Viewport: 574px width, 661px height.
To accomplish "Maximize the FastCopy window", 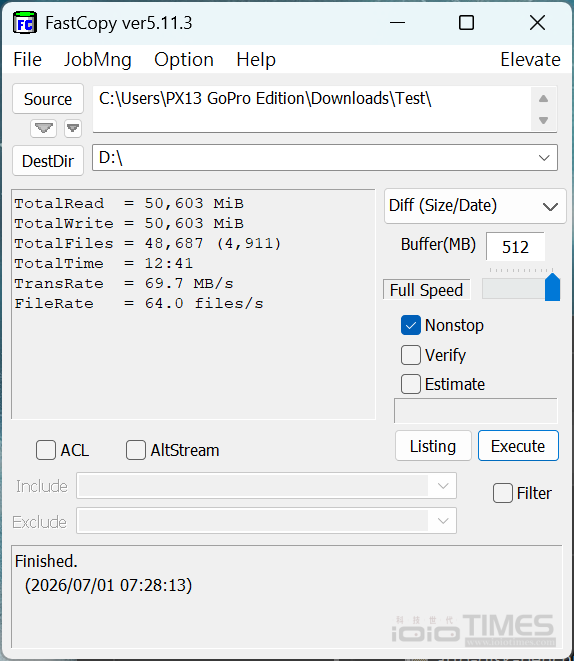I will [466, 23].
